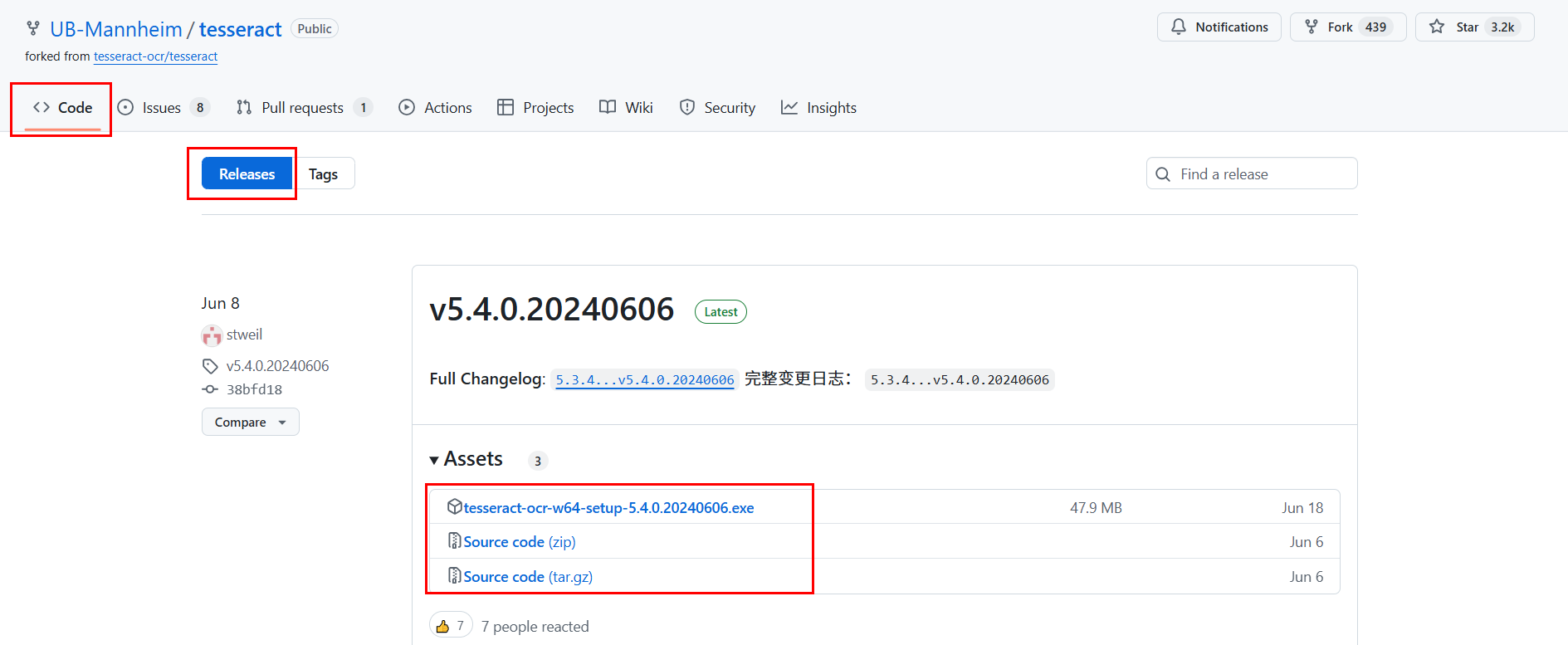Screen dimensions: 1568x645
Task: Click the Public badge
Action: [x=315, y=29]
